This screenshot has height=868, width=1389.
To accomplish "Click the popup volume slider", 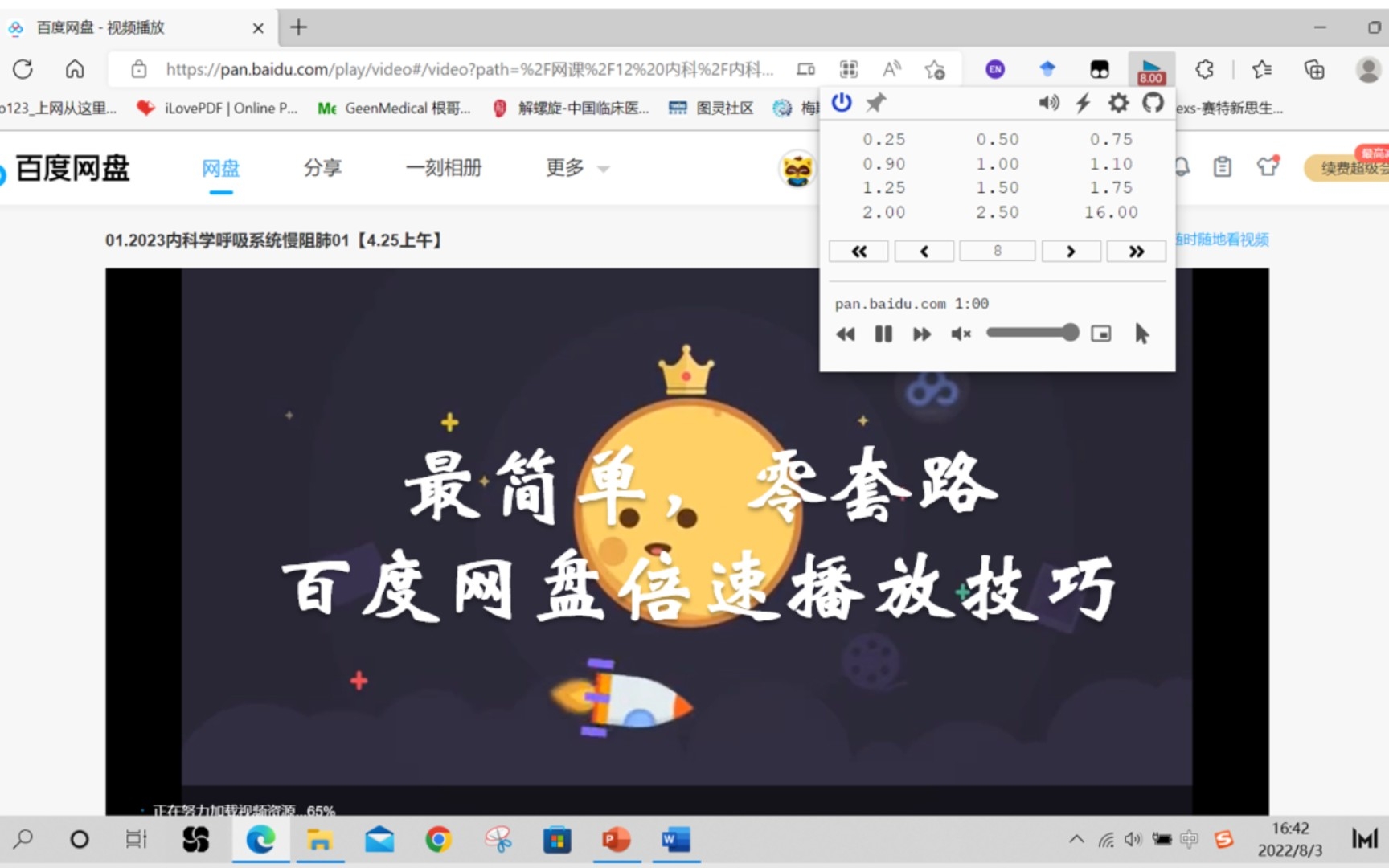I will tap(1032, 333).
